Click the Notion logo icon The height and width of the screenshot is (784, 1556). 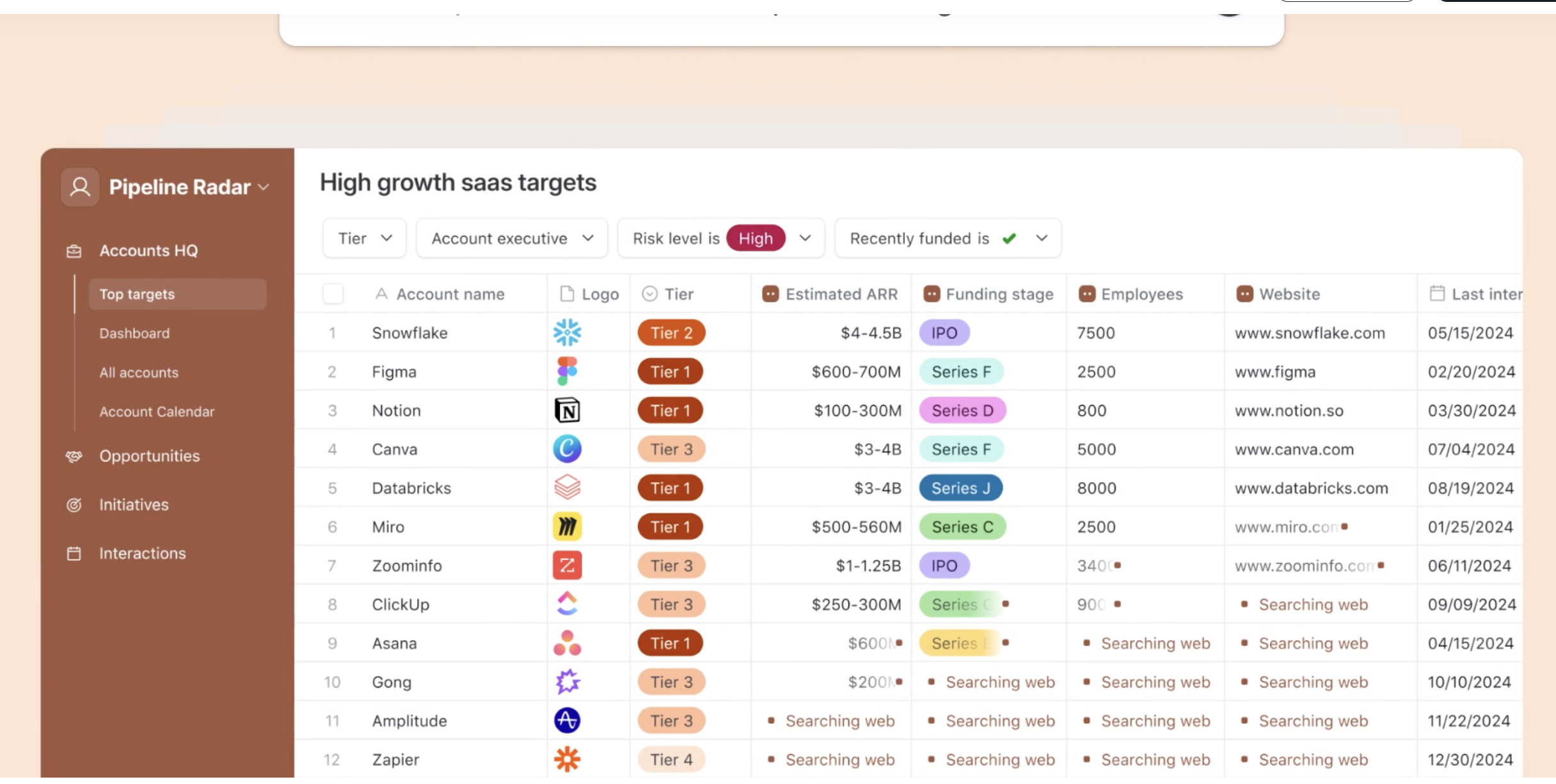coord(567,411)
